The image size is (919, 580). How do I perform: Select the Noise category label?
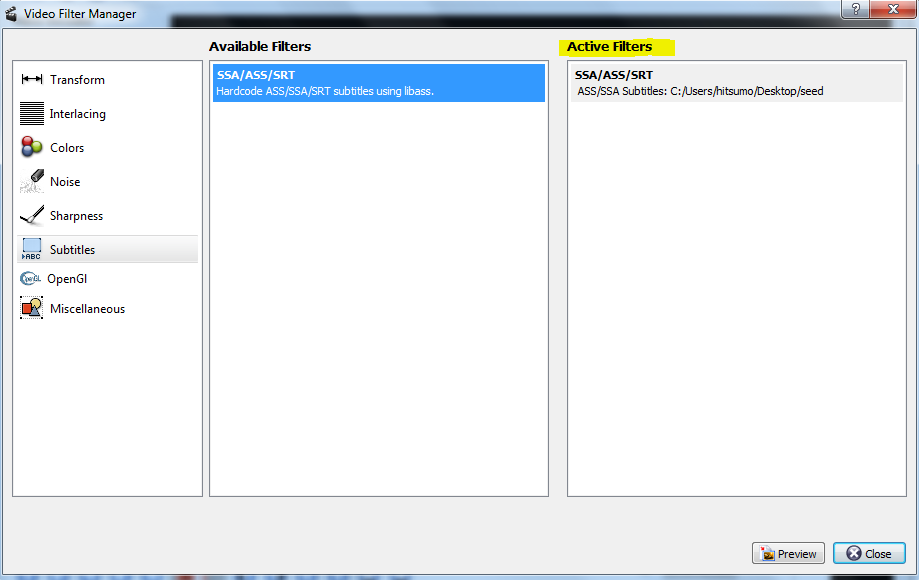(x=65, y=182)
